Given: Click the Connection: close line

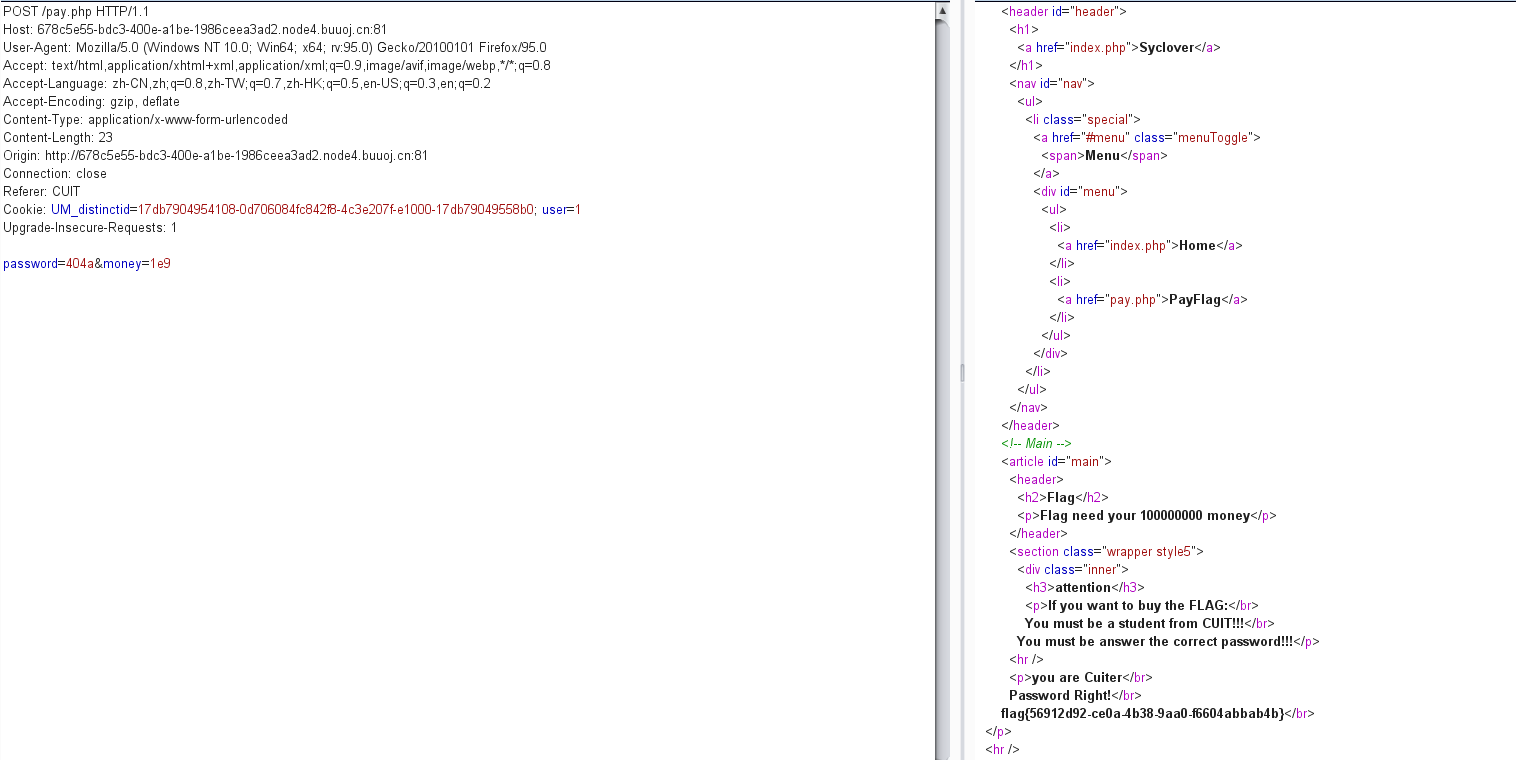Looking at the screenshot, I should (55, 174).
